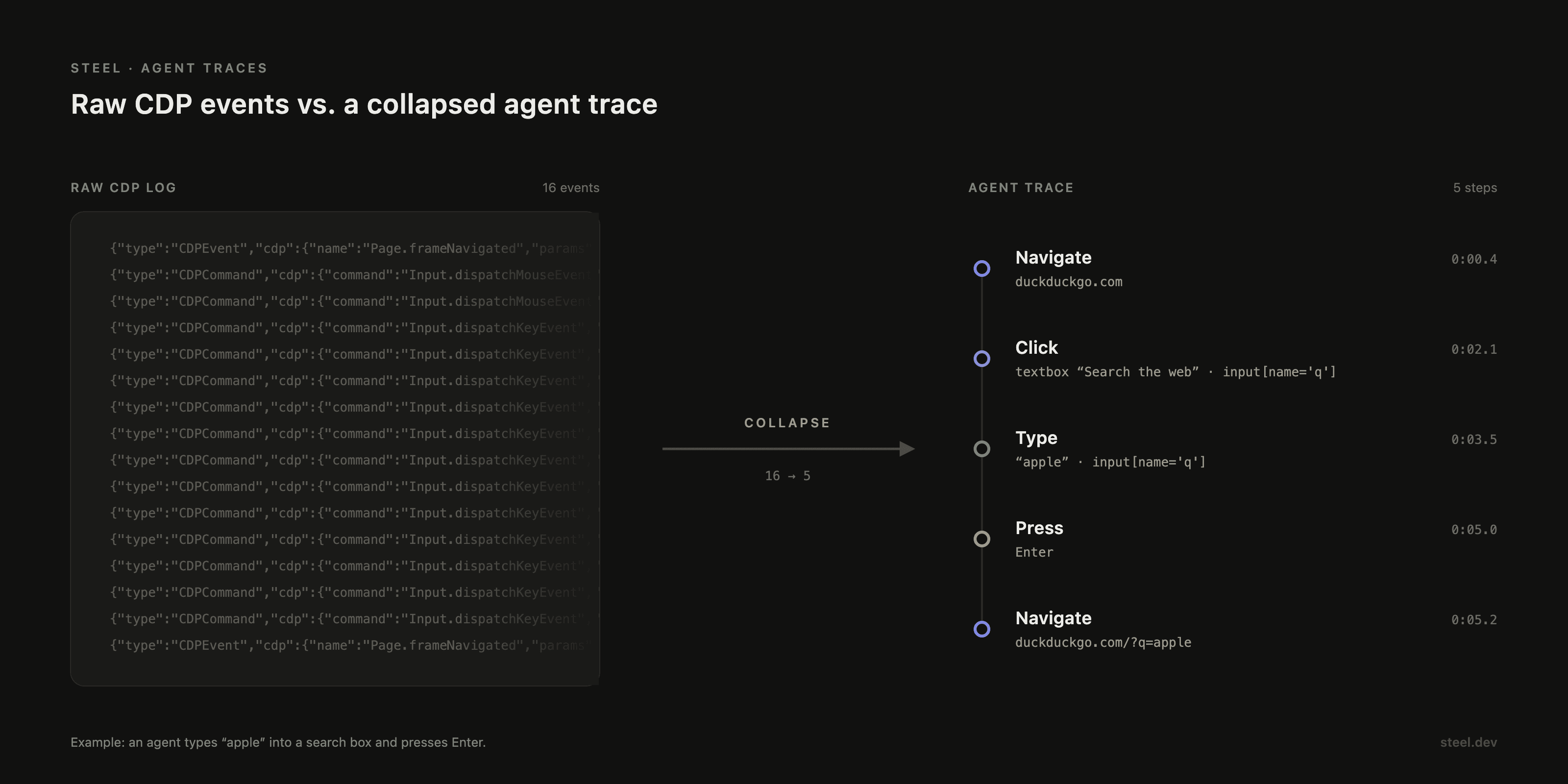Click the textbox “Search the web” selector detail
1568x784 pixels.
pos(1176,372)
